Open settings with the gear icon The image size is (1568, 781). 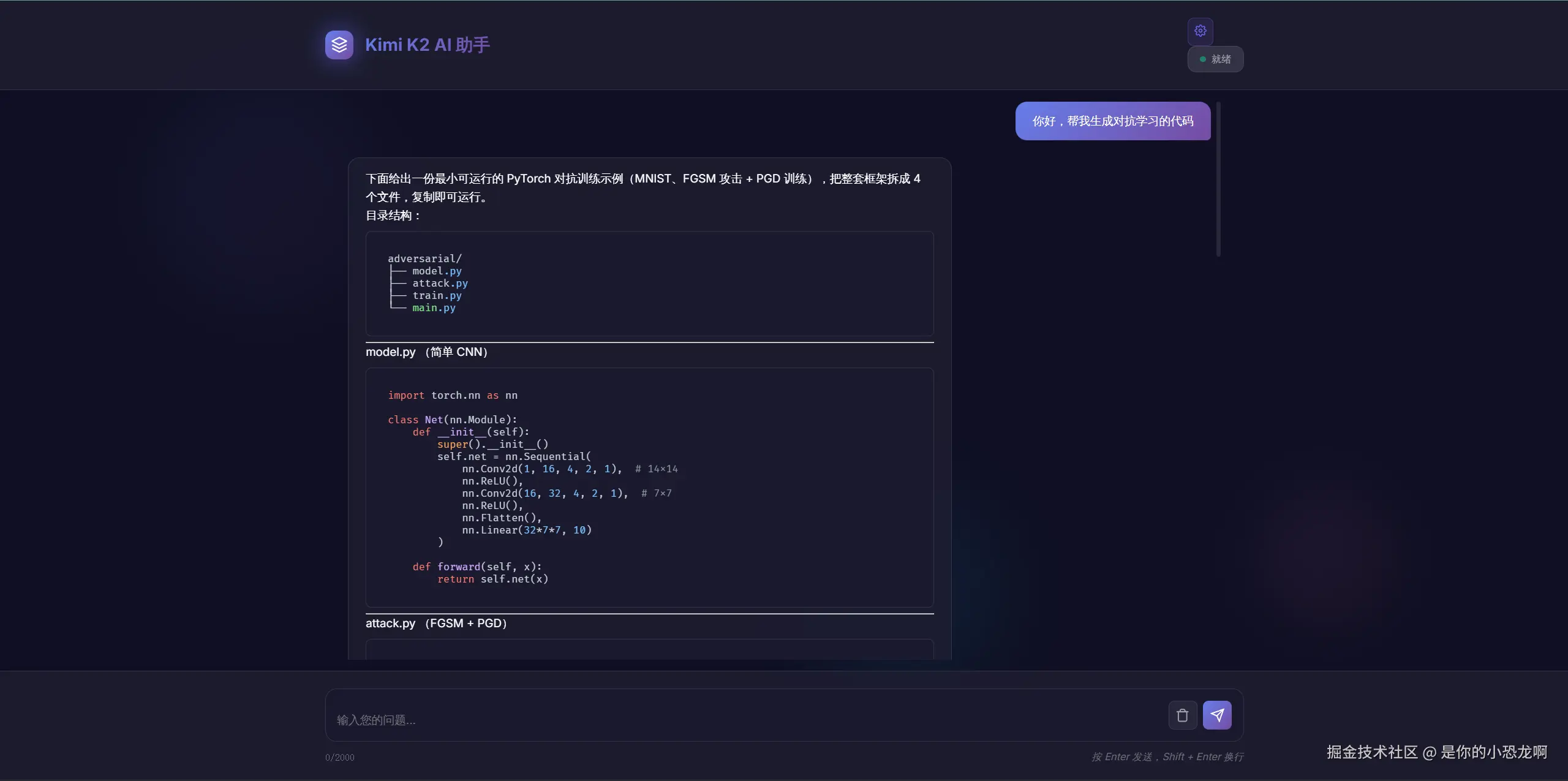pos(1200,31)
